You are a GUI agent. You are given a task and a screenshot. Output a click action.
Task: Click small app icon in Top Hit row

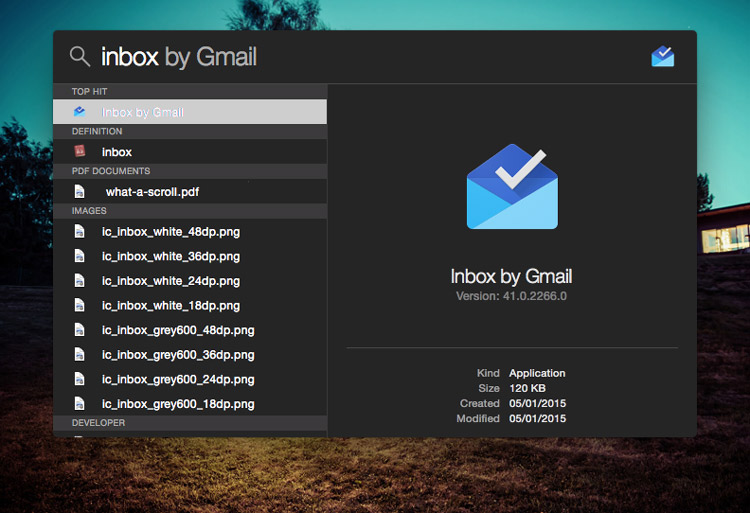coord(80,112)
